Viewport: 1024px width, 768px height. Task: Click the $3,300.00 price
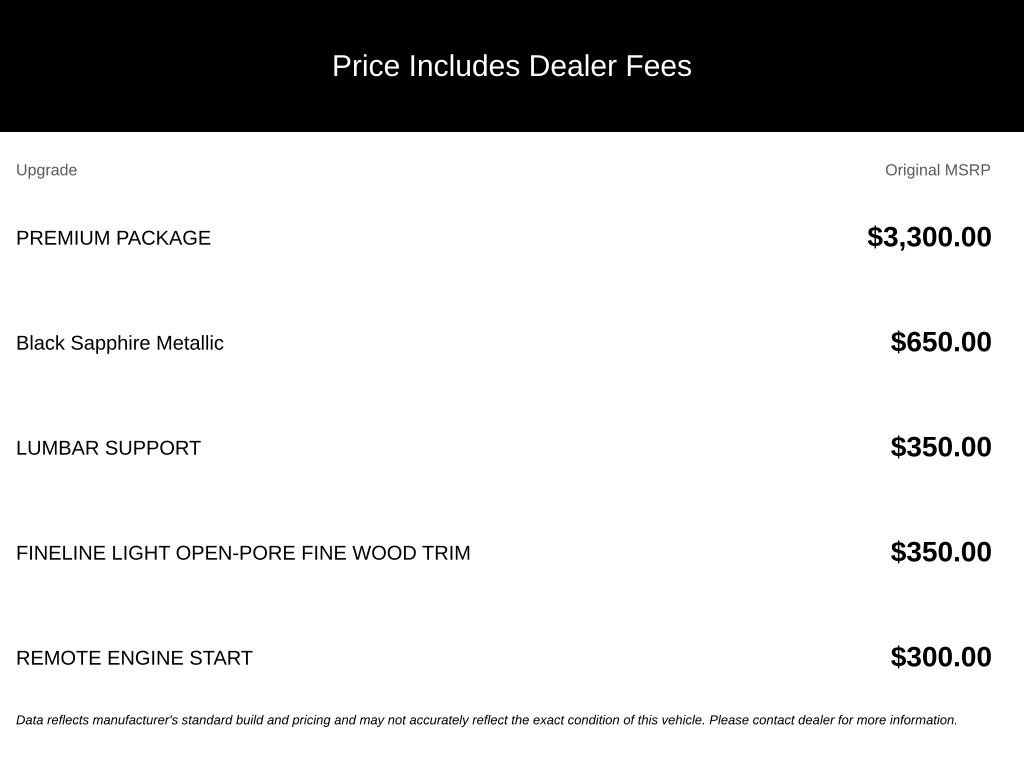[929, 237]
